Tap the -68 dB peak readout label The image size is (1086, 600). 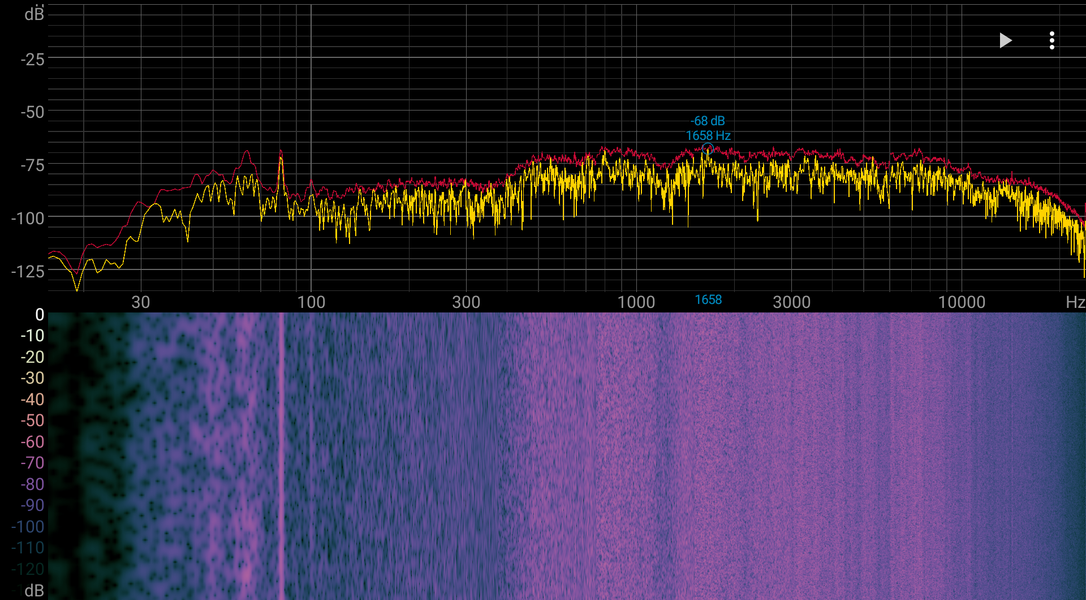point(708,121)
